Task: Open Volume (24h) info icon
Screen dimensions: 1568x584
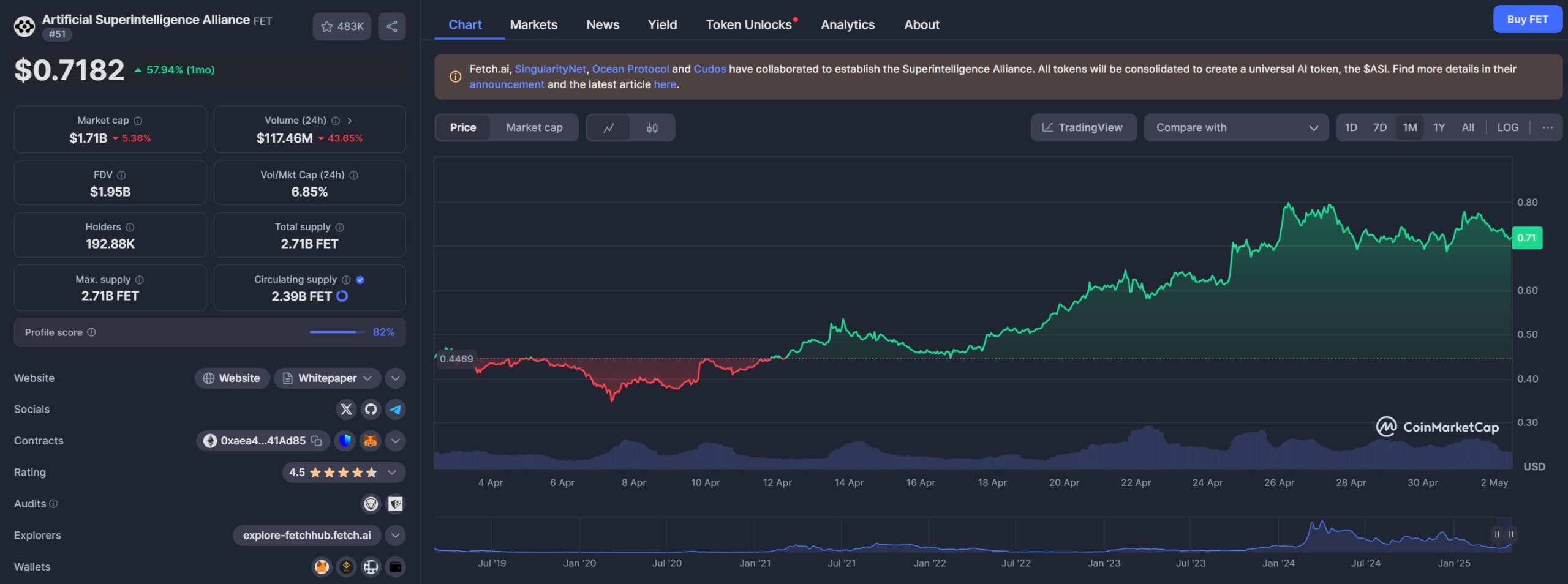Action: click(336, 121)
